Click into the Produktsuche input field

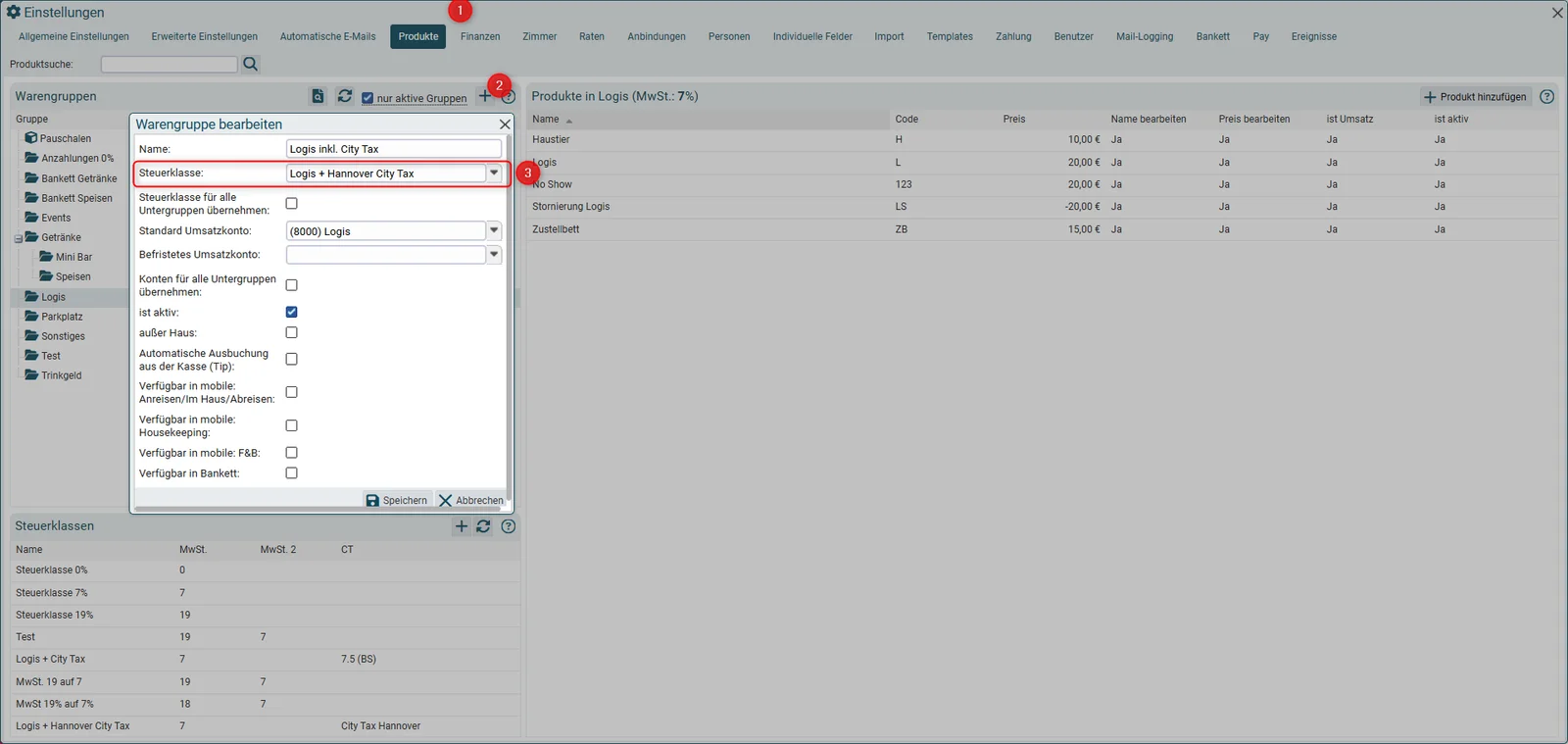point(169,64)
